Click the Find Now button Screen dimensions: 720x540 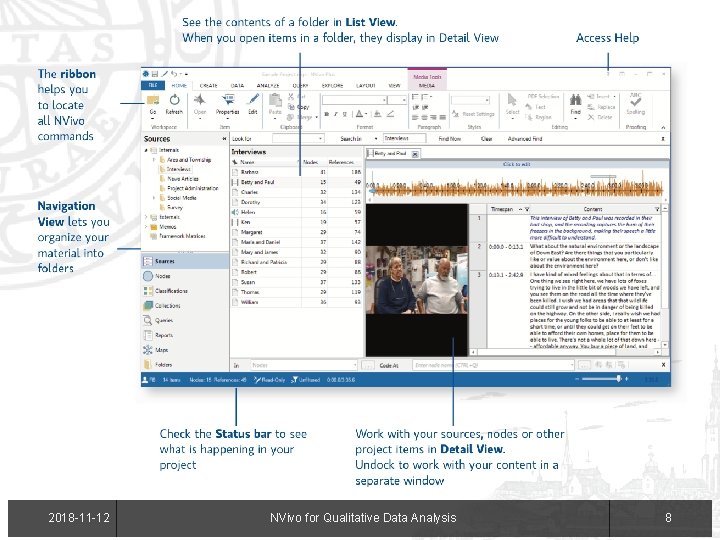tap(450, 138)
